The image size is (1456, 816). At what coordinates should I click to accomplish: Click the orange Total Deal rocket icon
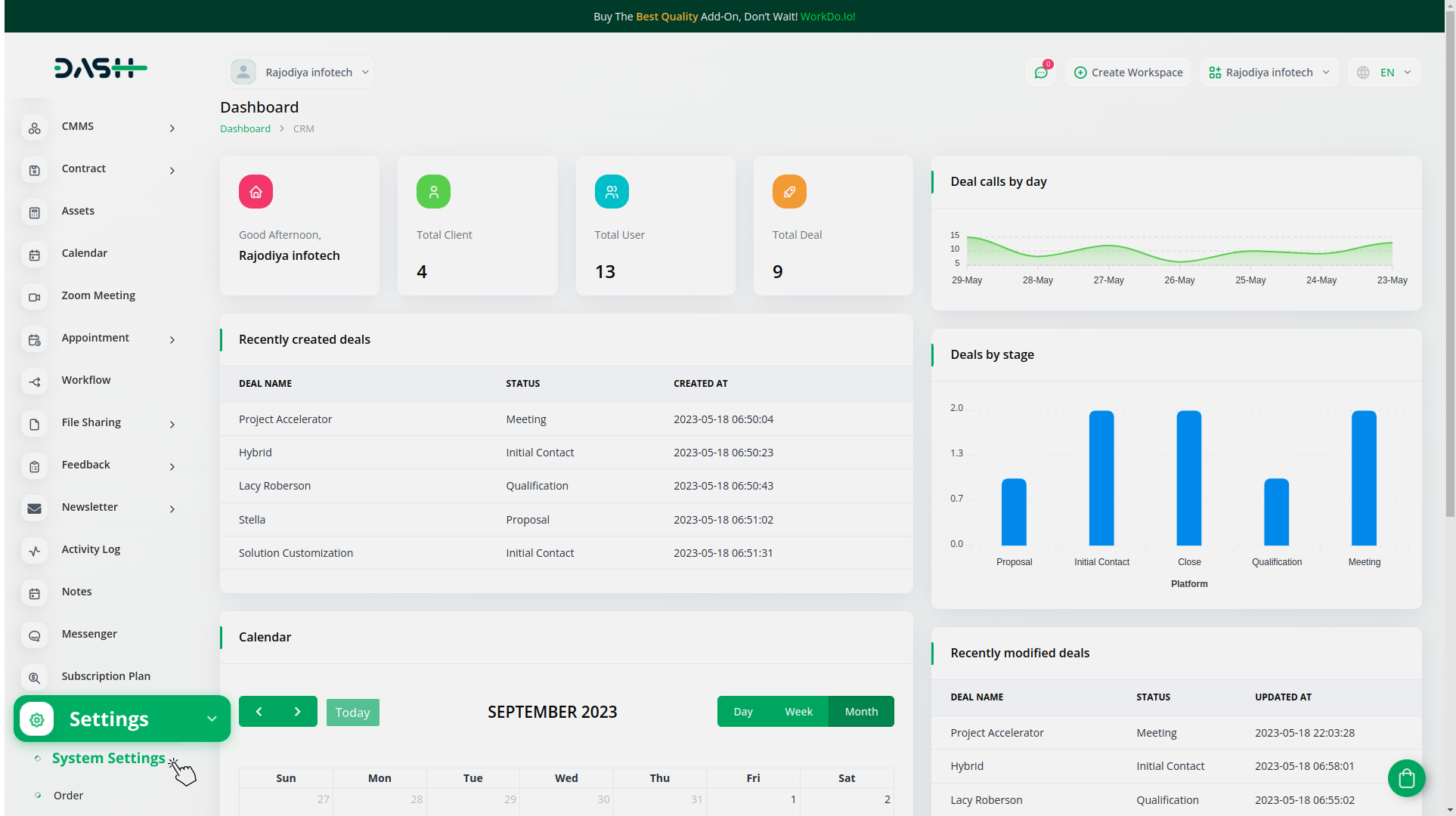789,192
